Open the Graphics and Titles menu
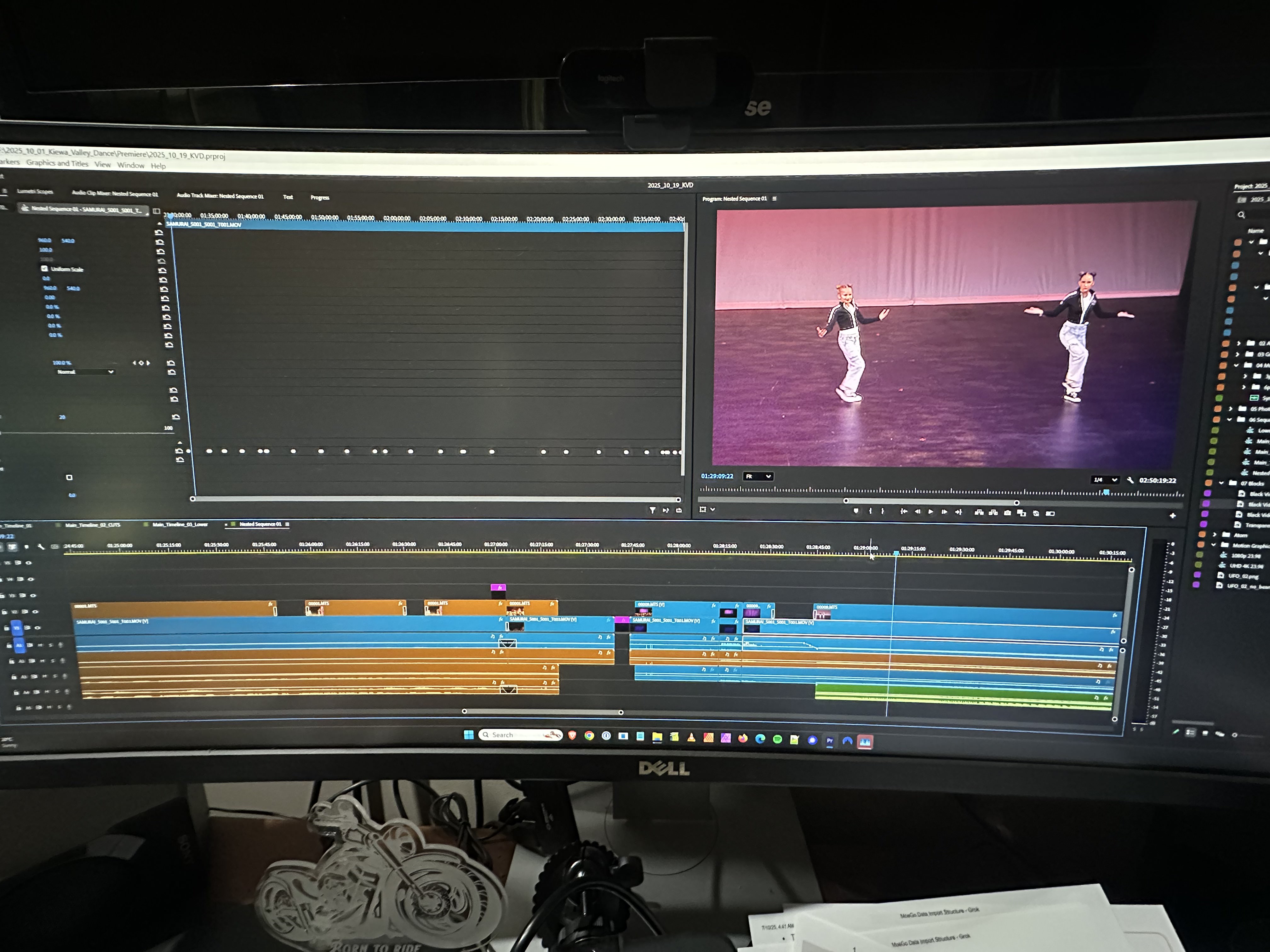 (x=57, y=163)
